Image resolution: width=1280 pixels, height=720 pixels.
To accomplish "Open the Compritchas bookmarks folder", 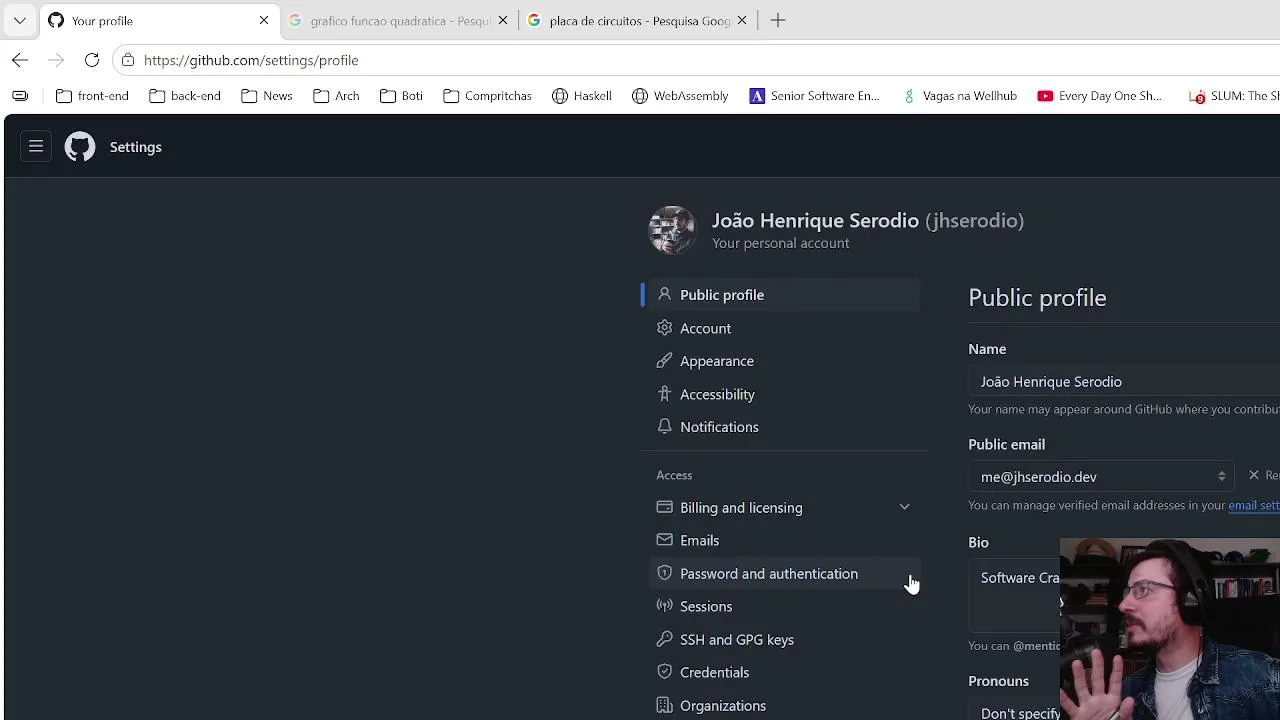I will point(487,96).
